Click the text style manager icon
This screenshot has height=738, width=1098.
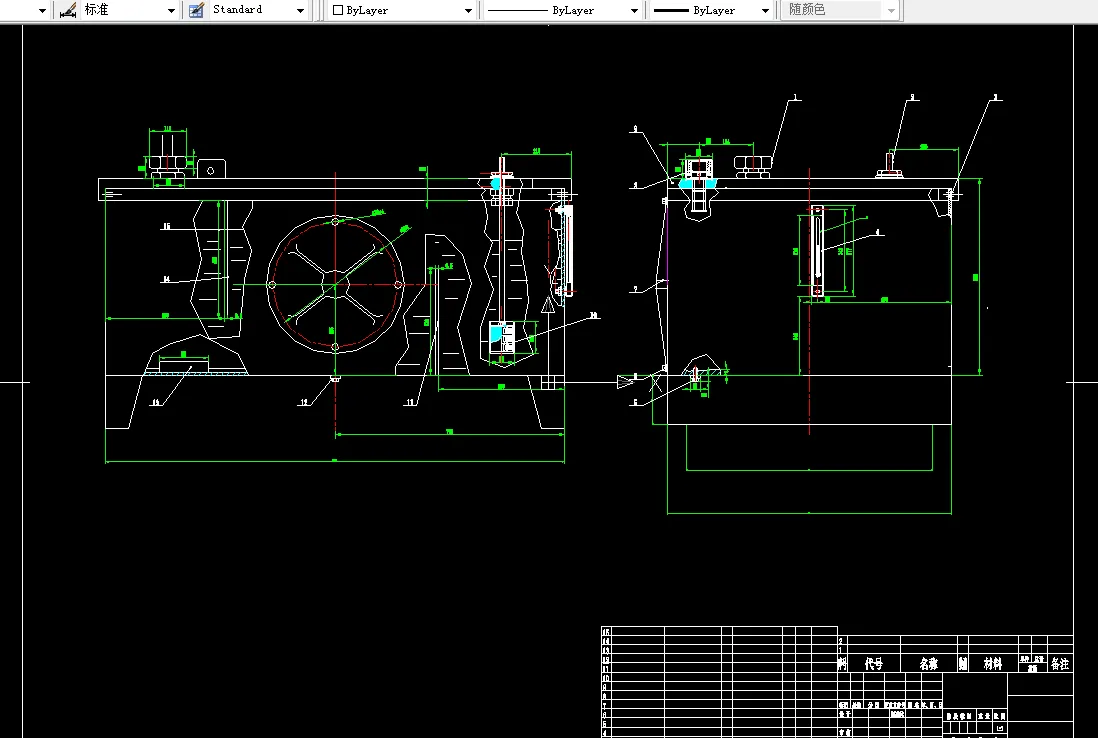(197, 11)
